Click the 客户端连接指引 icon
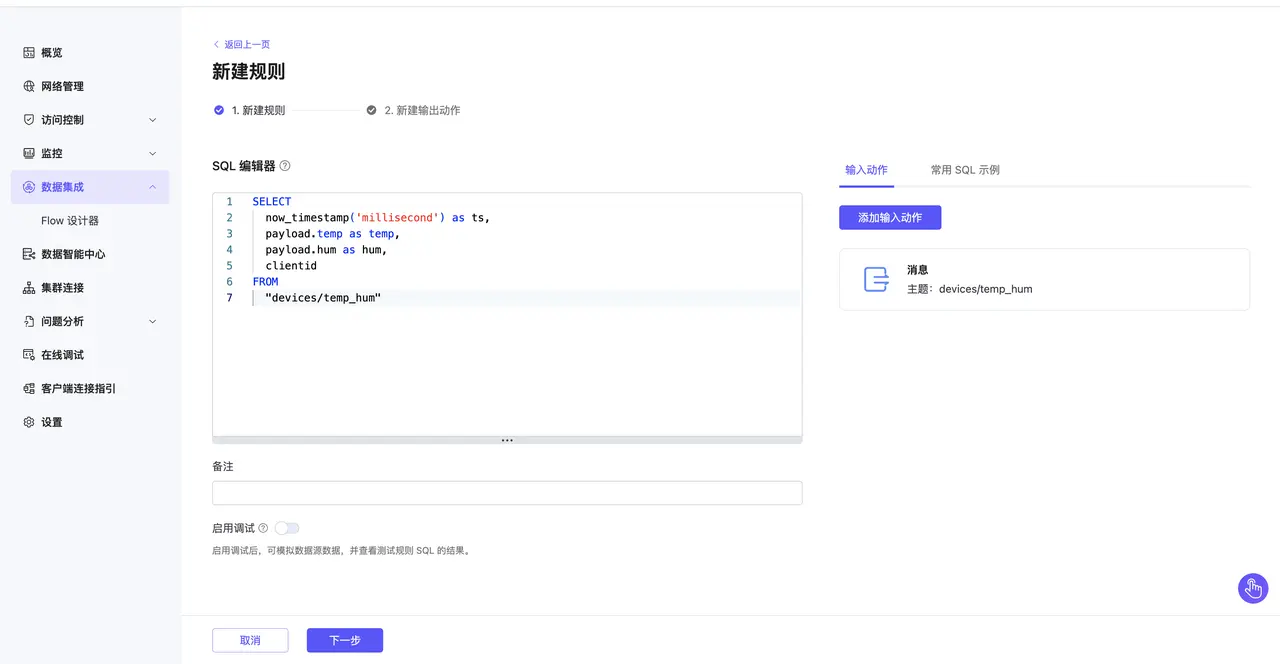 click(x=29, y=388)
